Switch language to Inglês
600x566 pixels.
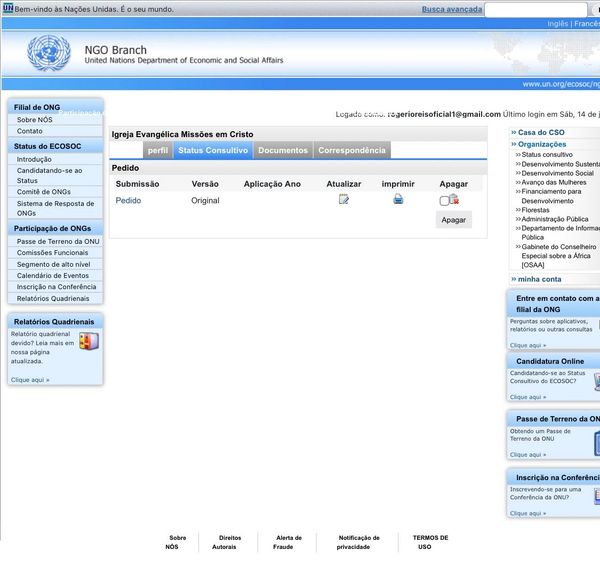558,23
